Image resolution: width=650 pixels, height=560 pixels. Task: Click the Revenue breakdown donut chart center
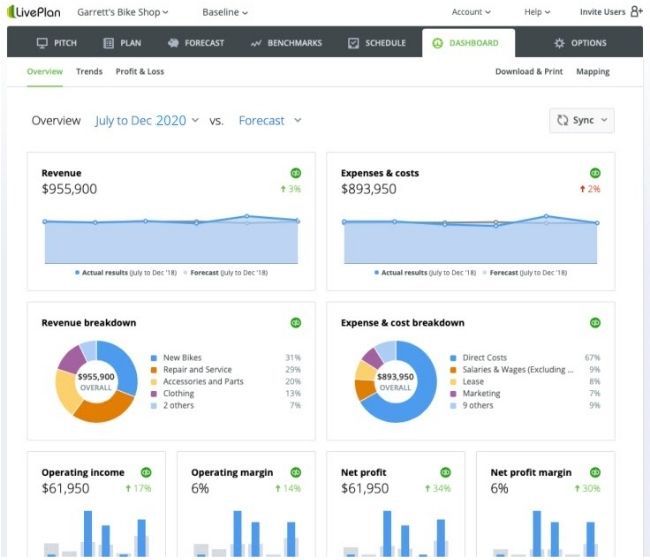96,382
